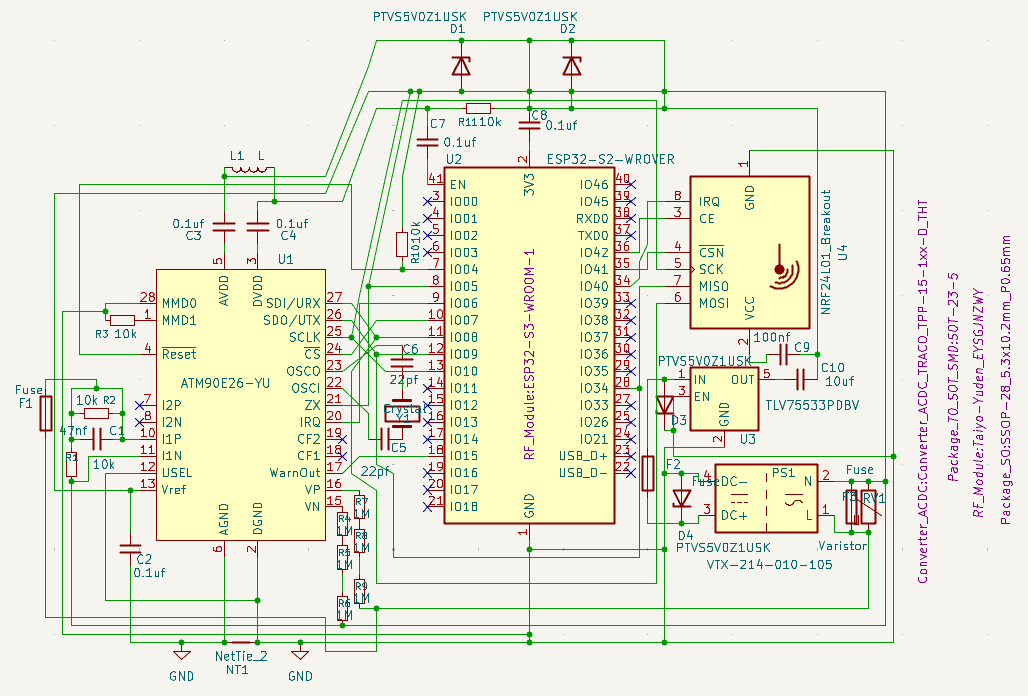The image size is (1028, 696).
Task: Select capacitor C10 10uf symbol
Action: (800, 379)
